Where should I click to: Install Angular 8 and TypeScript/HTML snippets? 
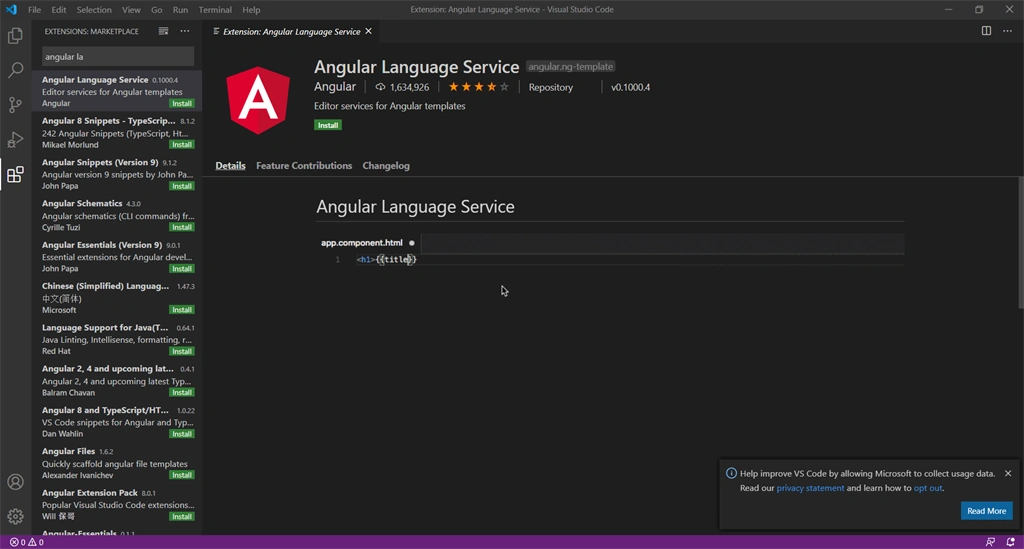182,434
